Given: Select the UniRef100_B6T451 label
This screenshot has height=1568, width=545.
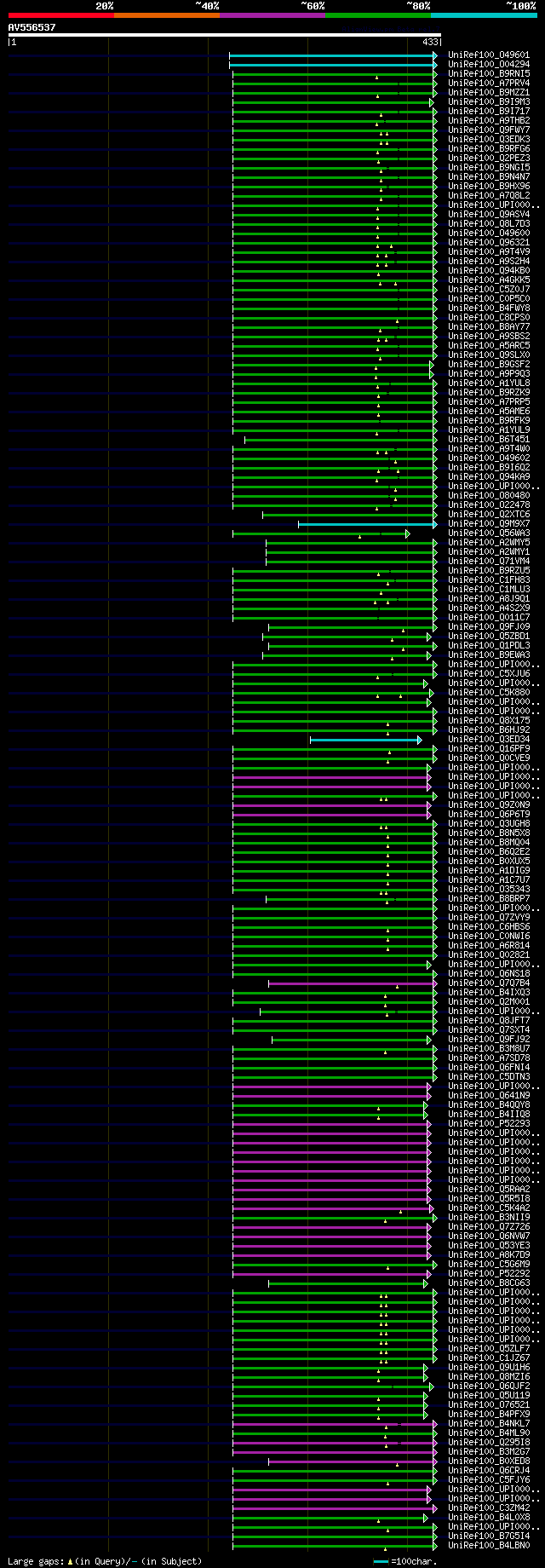Looking at the screenshot, I should coord(489,440).
